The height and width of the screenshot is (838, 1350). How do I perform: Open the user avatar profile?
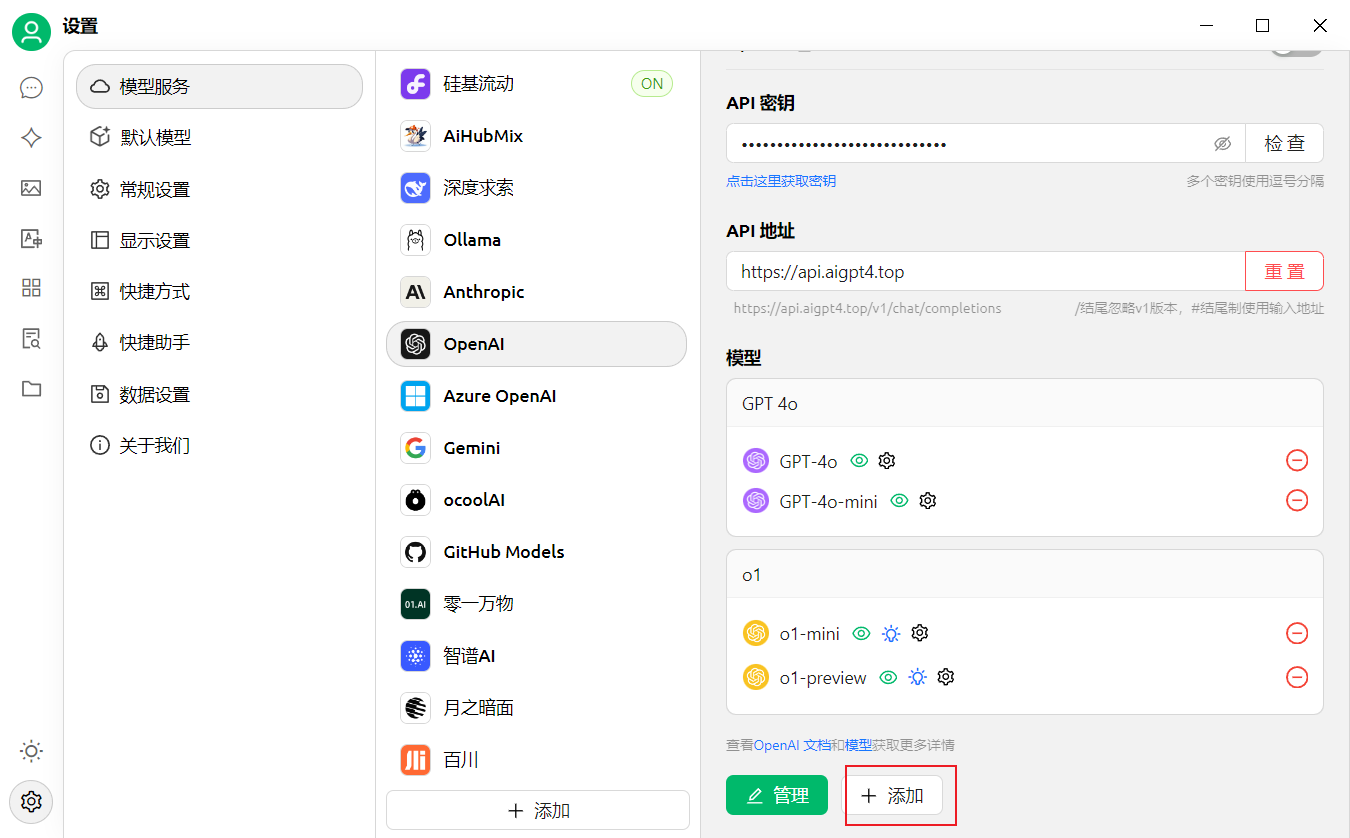(x=32, y=32)
